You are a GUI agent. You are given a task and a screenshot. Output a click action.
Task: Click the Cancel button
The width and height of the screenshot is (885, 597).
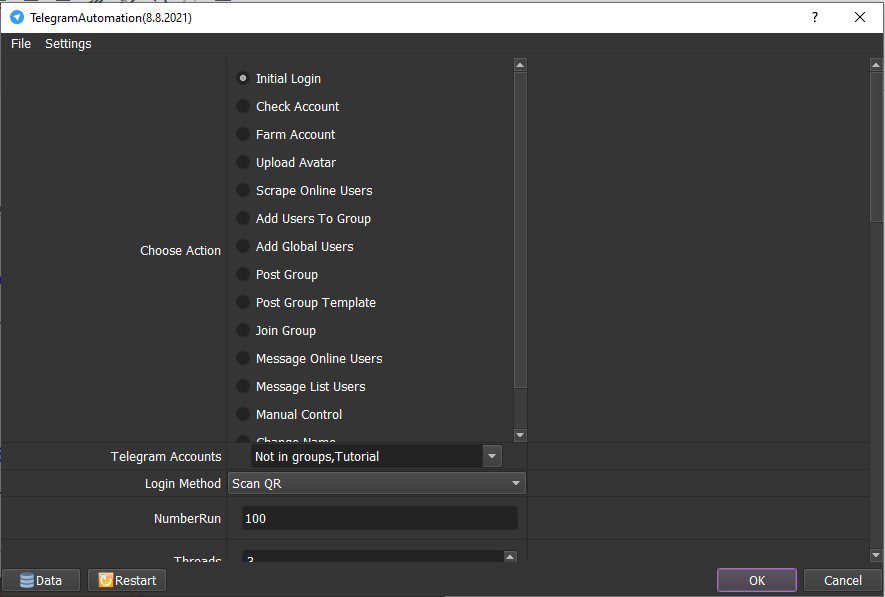click(x=843, y=580)
